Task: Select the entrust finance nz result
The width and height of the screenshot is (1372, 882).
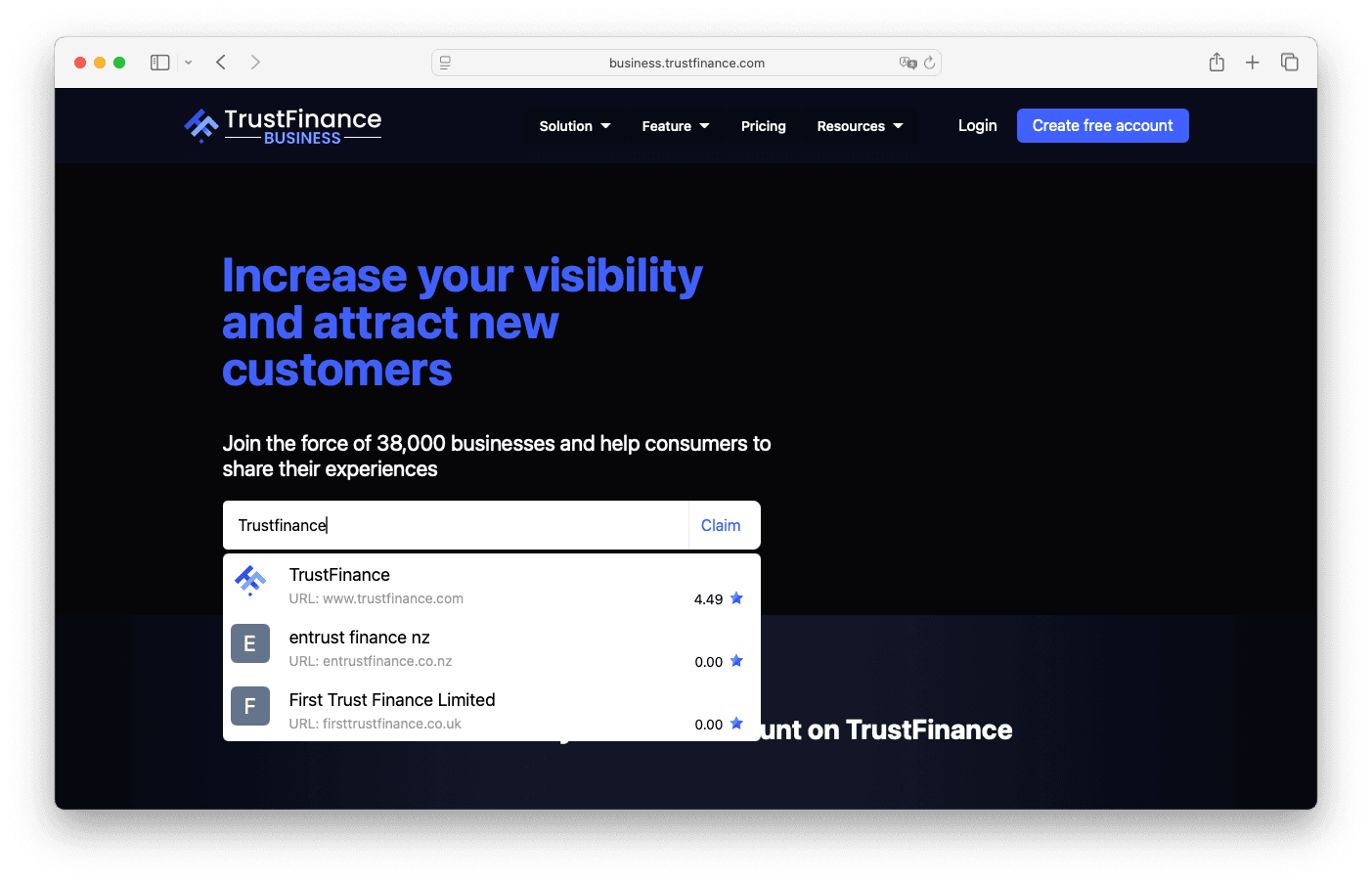Action: click(x=492, y=648)
